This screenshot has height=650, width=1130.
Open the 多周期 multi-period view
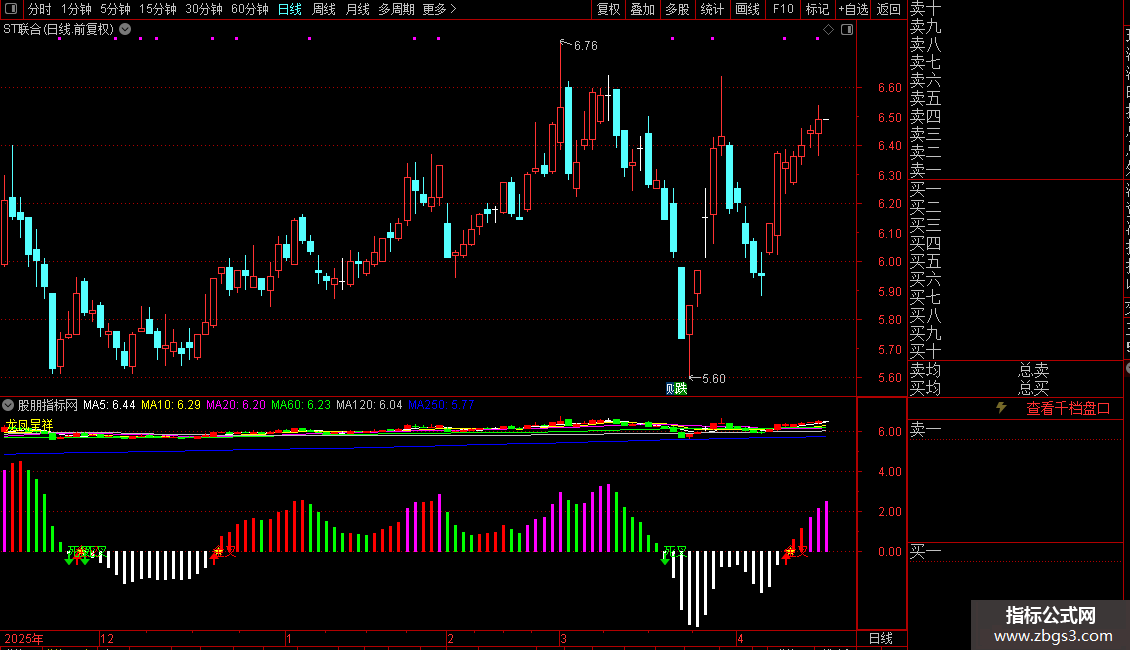396,9
